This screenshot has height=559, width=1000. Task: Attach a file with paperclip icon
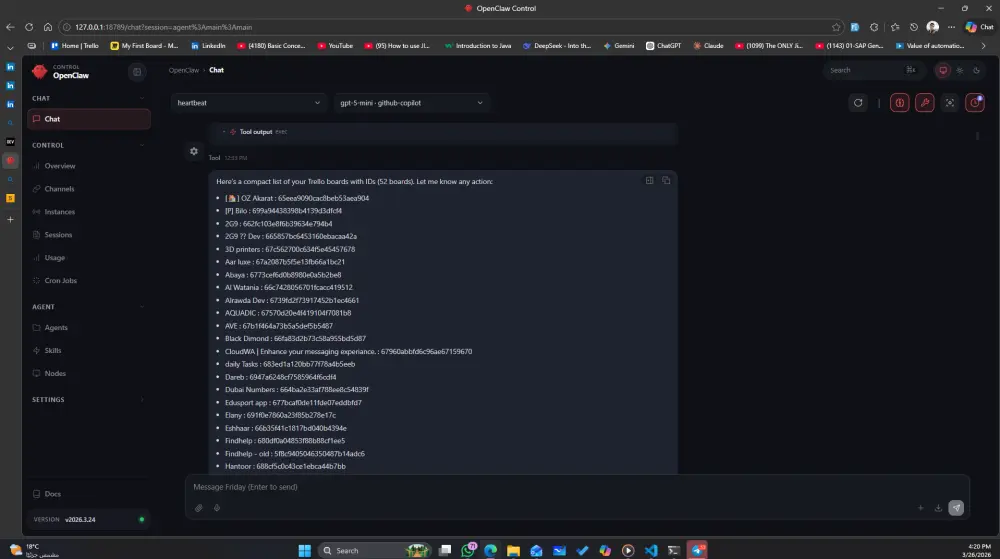click(199, 508)
